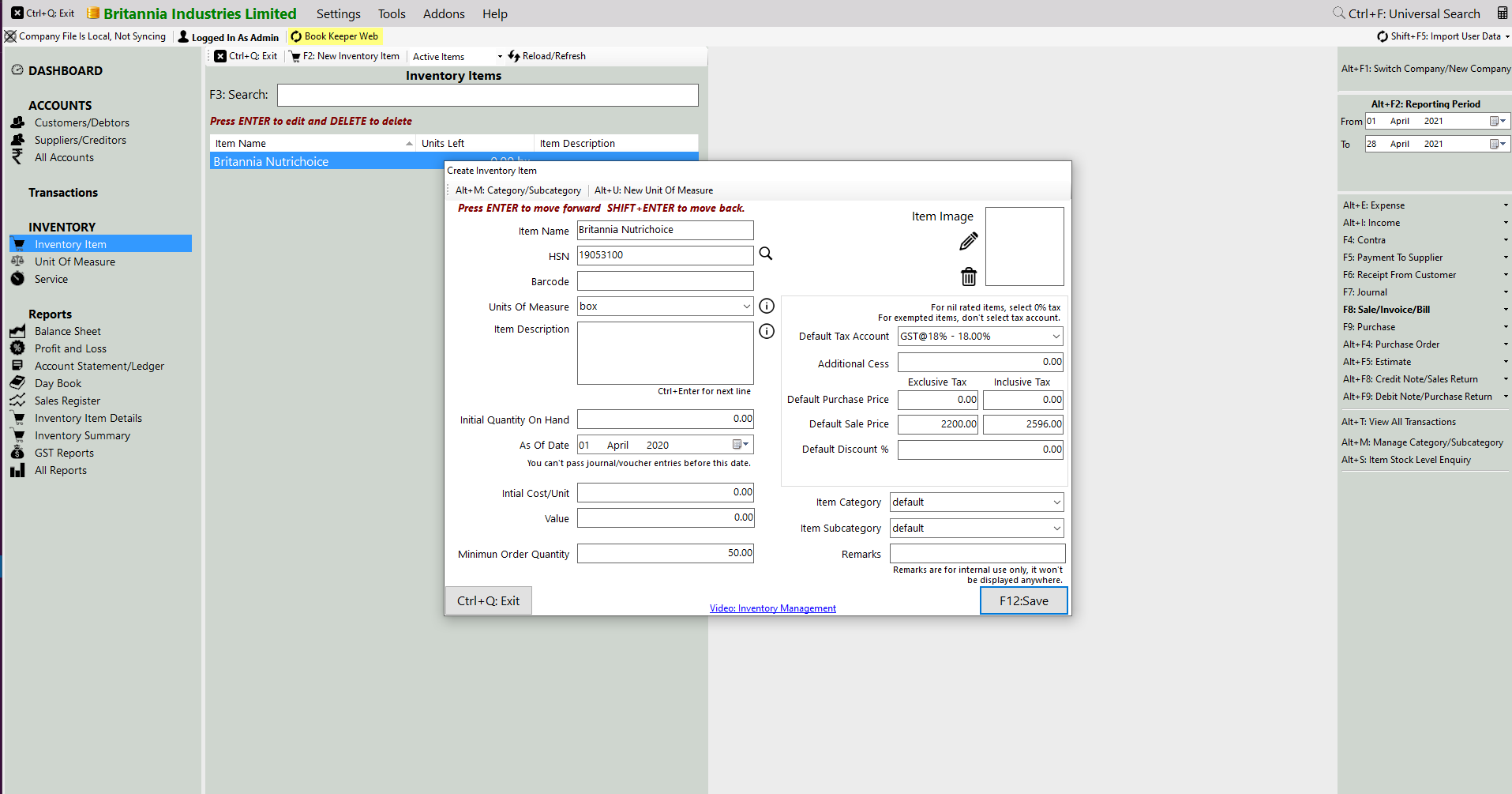Click the HSN search magnifier icon

[766, 254]
